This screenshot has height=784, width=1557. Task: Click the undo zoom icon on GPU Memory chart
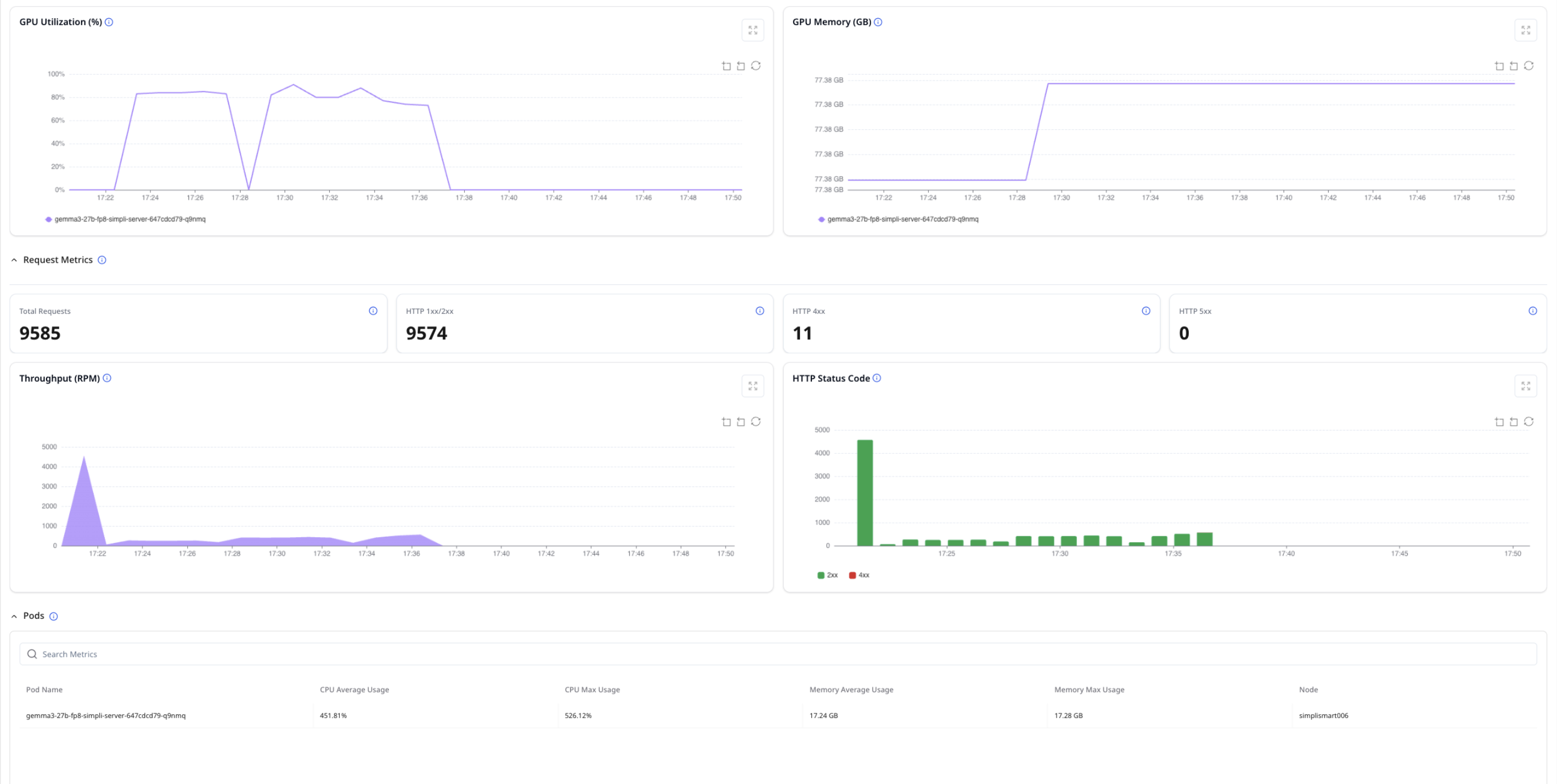tap(1513, 66)
